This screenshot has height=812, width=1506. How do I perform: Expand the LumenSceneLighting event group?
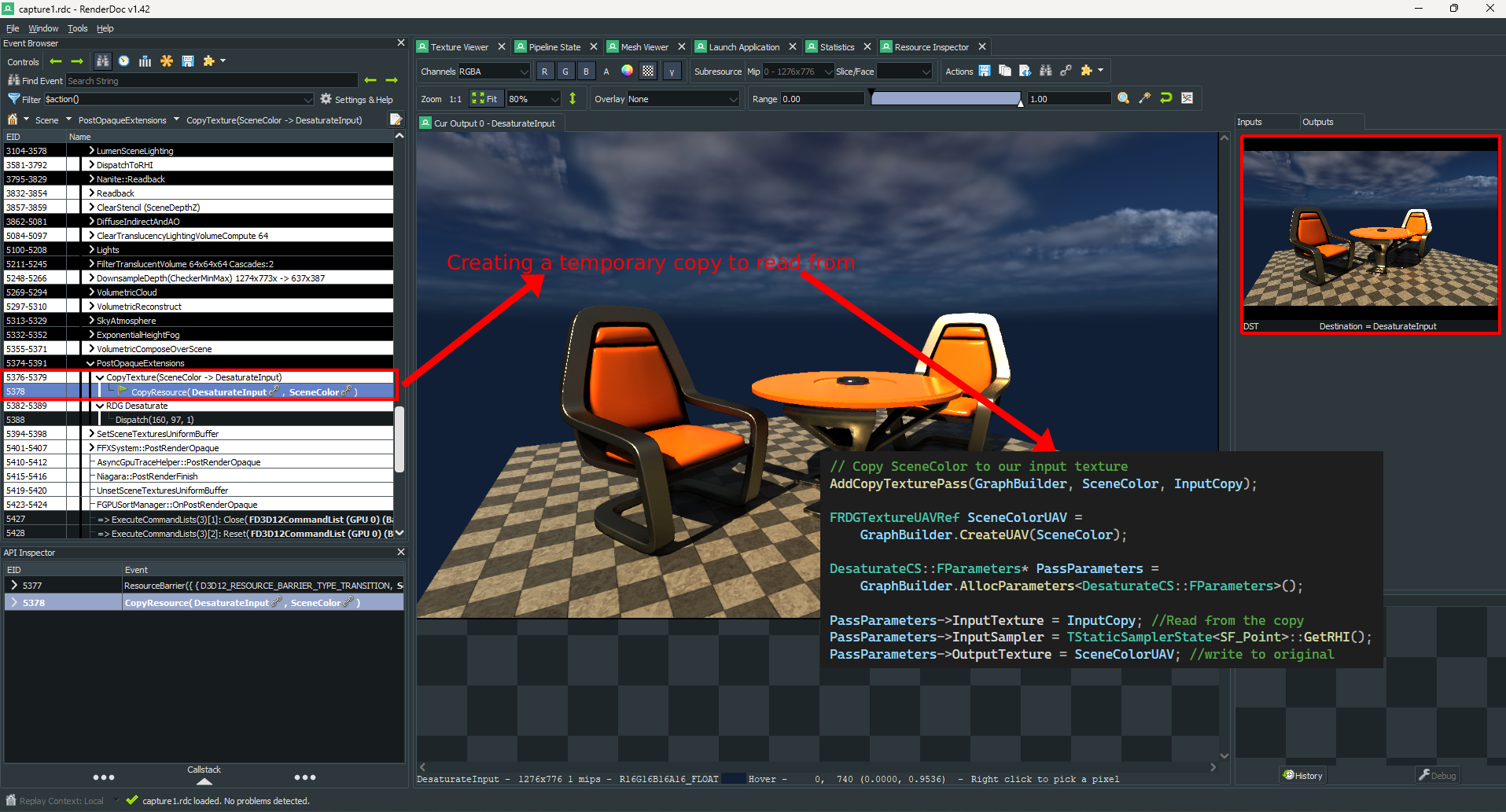(x=91, y=151)
